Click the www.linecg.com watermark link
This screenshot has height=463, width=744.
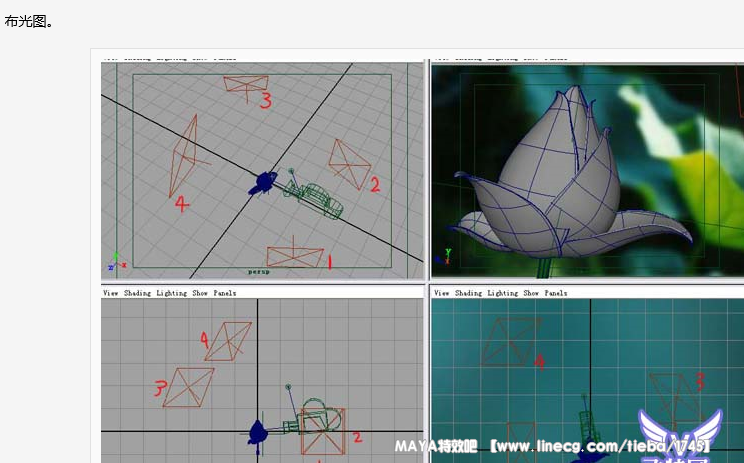coord(598,445)
